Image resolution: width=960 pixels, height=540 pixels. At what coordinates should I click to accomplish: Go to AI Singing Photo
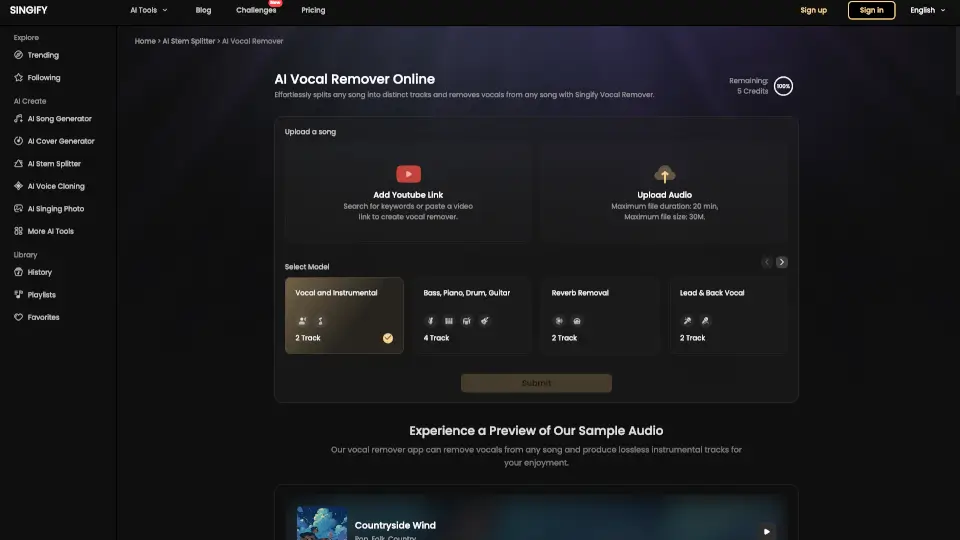[55, 209]
